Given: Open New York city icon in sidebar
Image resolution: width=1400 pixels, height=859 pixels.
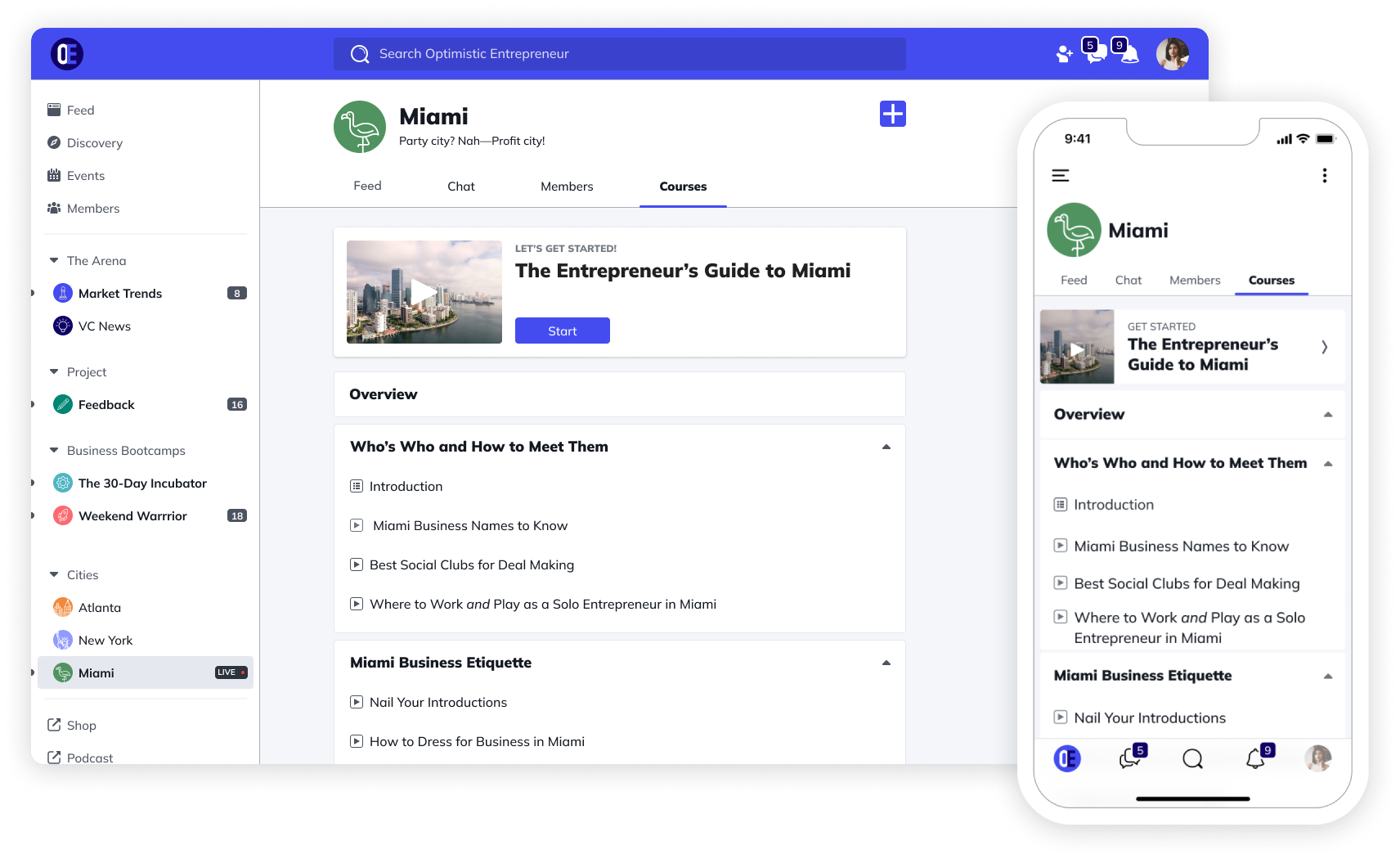Looking at the screenshot, I should 63,640.
